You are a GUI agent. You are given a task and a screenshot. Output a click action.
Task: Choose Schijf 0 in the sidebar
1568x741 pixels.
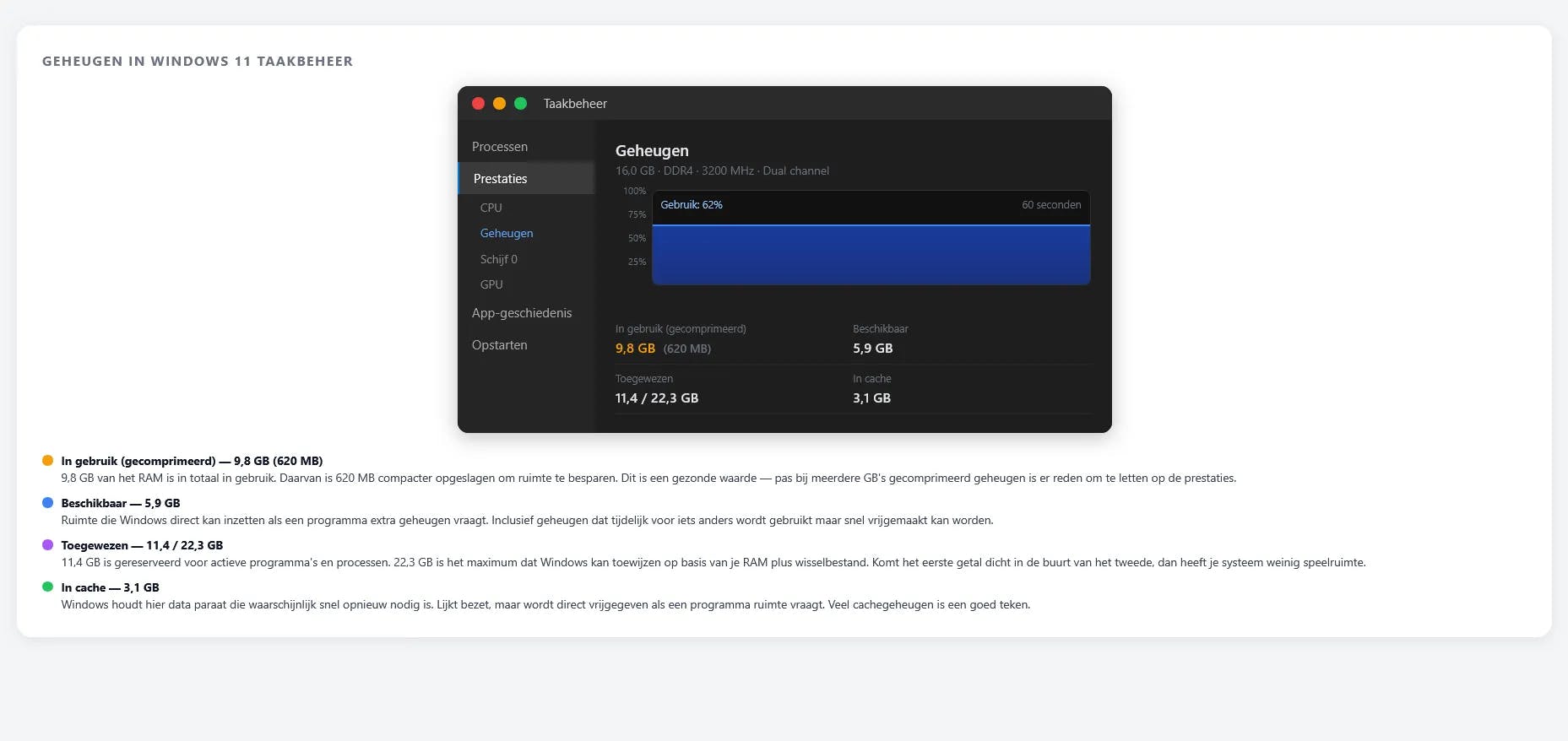pos(499,259)
